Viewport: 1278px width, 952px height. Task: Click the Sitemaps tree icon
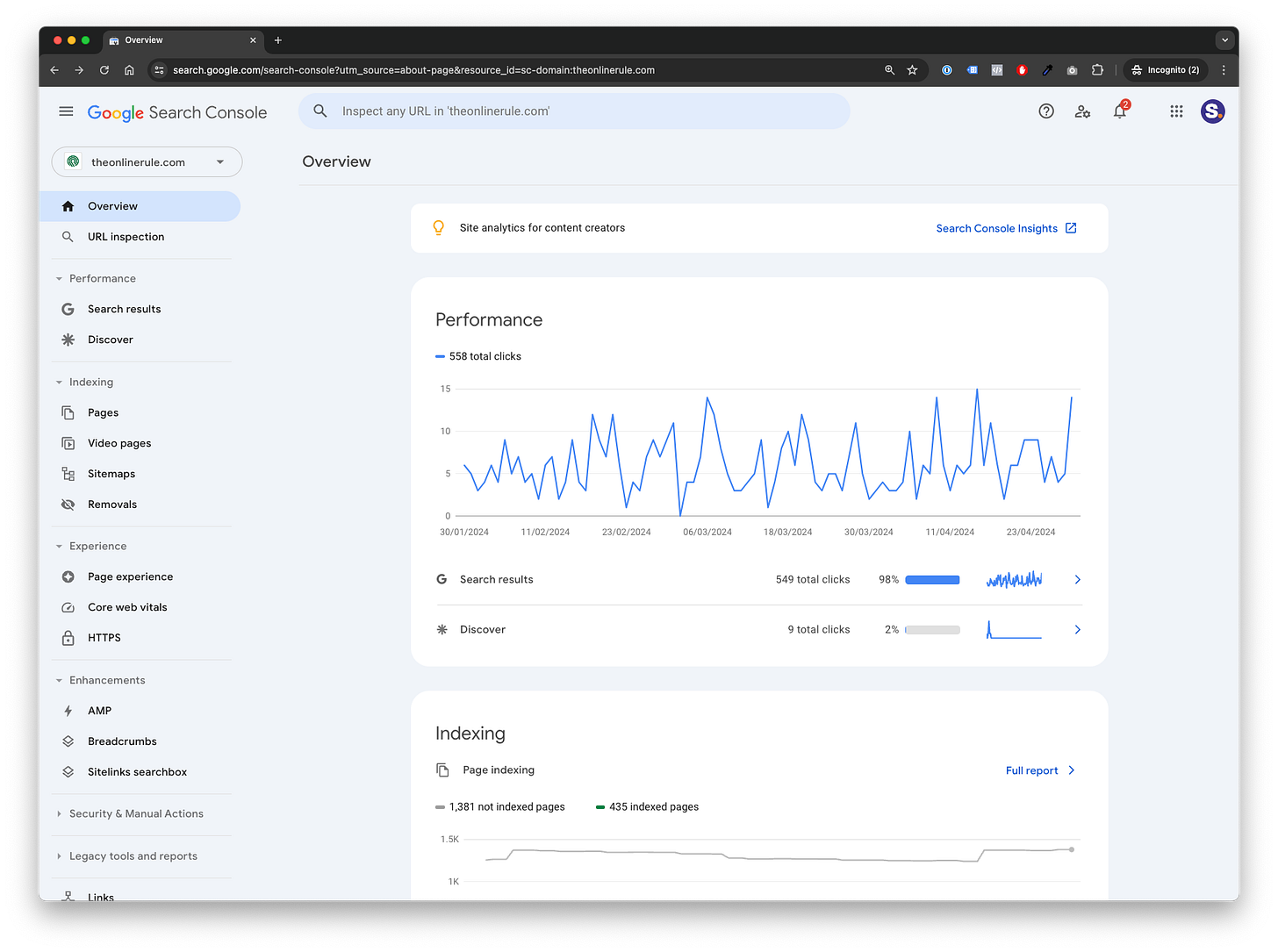pos(68,474)
